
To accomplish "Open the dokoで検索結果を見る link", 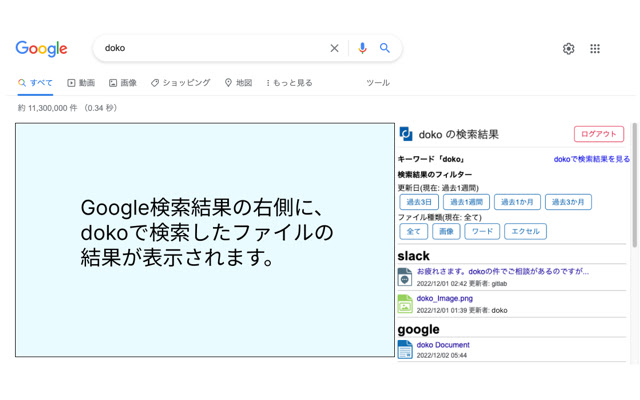I will click(x=591, y=159).
